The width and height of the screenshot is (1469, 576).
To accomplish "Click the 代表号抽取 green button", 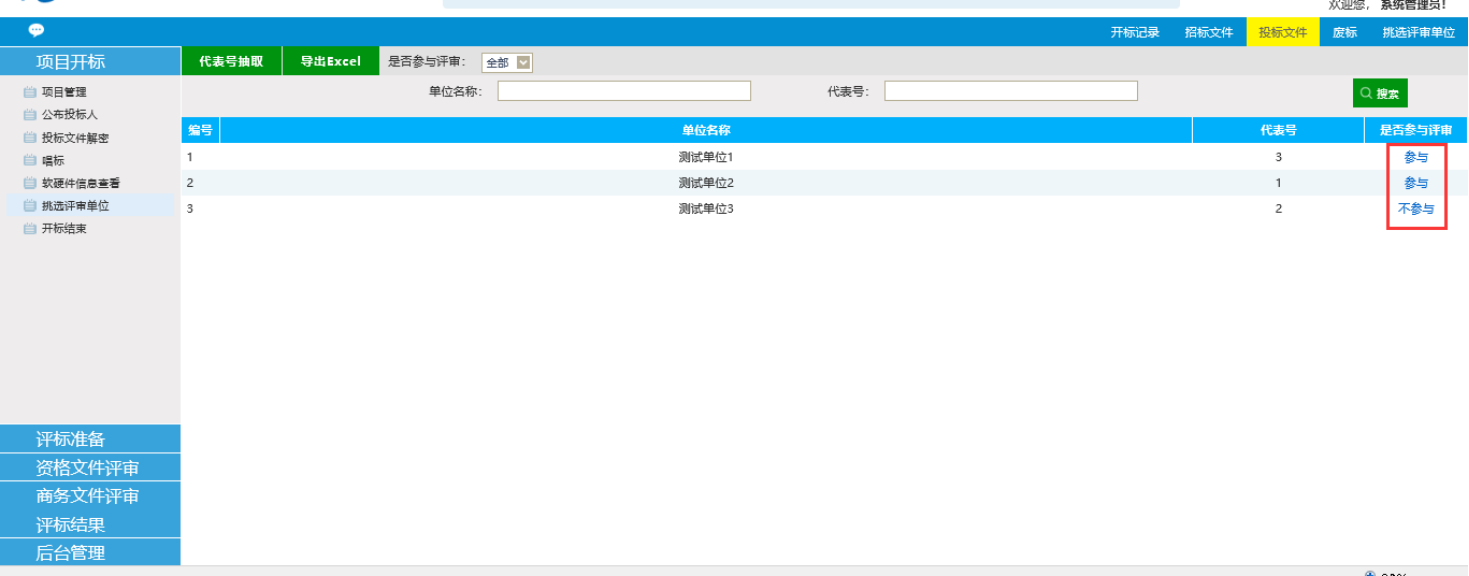I will 231,61.
